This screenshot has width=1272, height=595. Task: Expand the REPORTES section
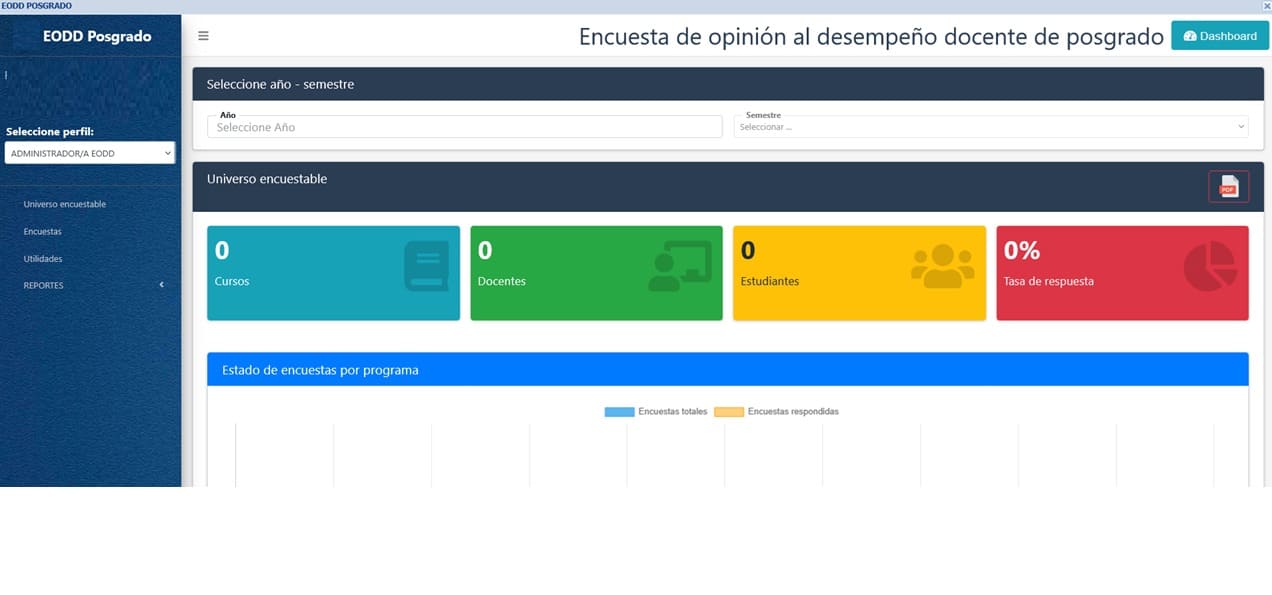[44, 284]
